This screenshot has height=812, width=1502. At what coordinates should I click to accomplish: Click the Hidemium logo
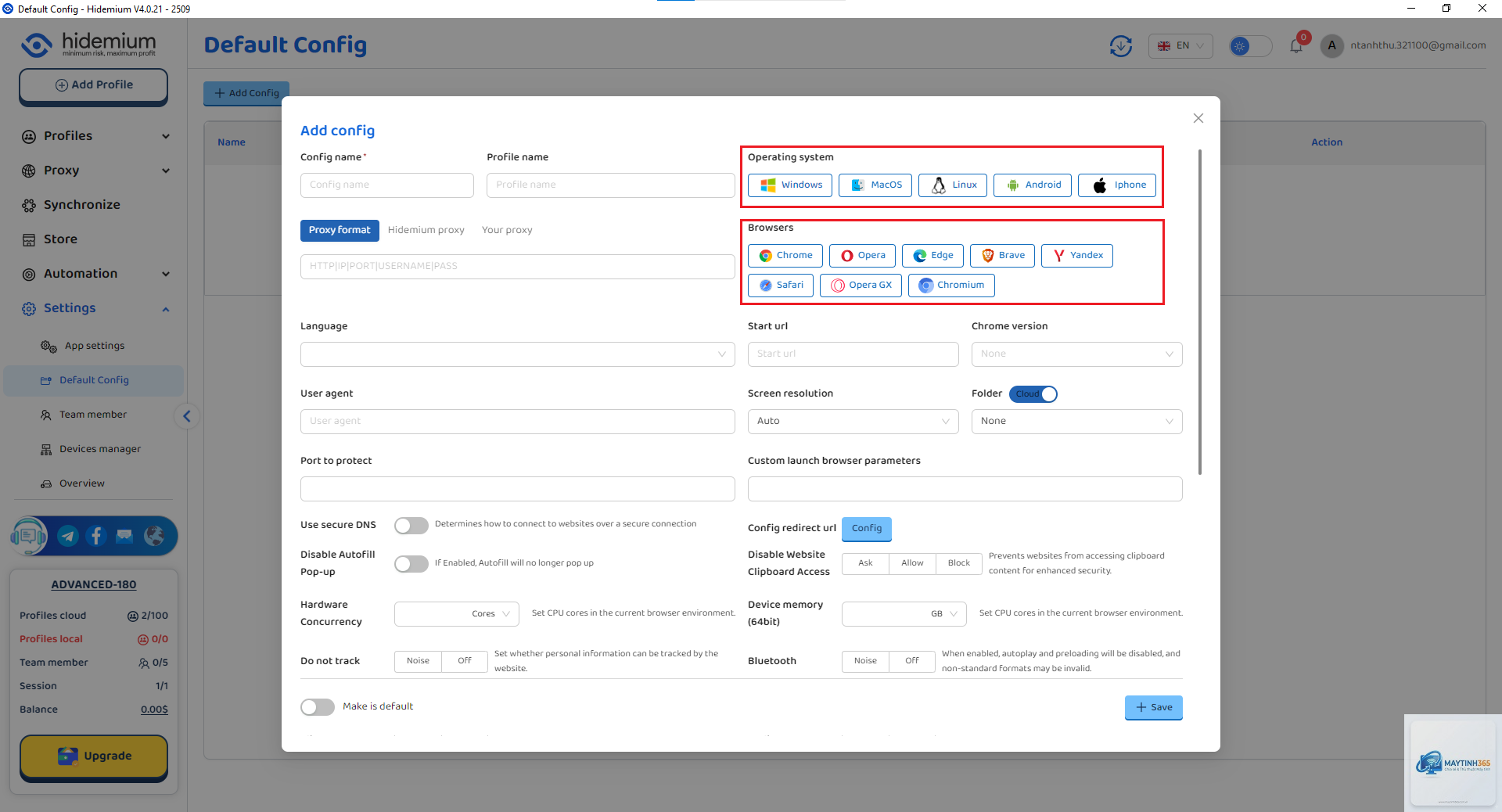pyautogui.click(x=88, y=45)
